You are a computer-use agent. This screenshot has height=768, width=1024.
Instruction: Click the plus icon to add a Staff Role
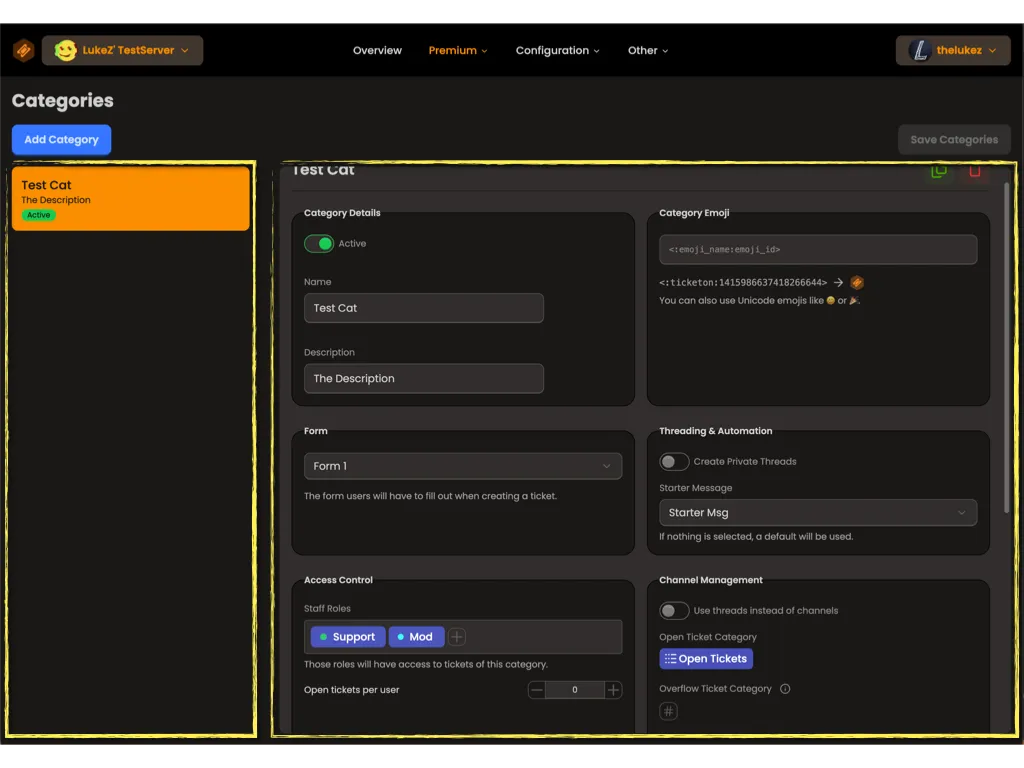(x=456, y=636)
